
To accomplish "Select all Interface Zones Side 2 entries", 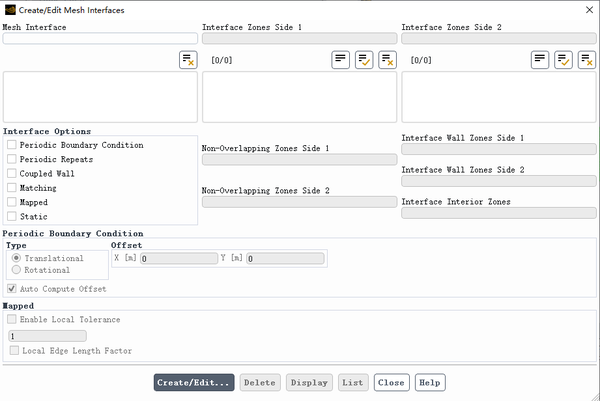I will pyautogui.click(x=564, y=60).
